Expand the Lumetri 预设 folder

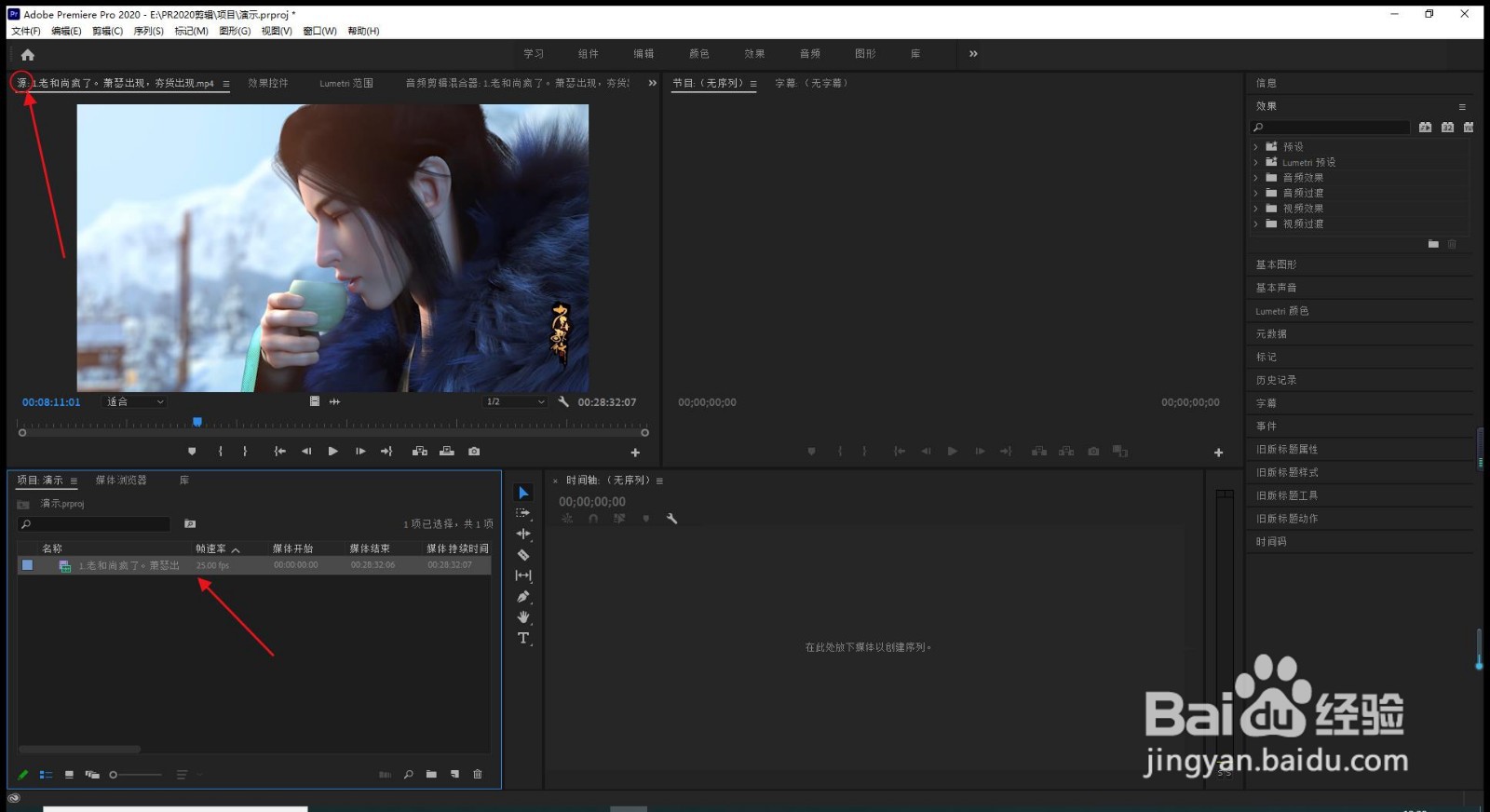[x=1256, y=162]
